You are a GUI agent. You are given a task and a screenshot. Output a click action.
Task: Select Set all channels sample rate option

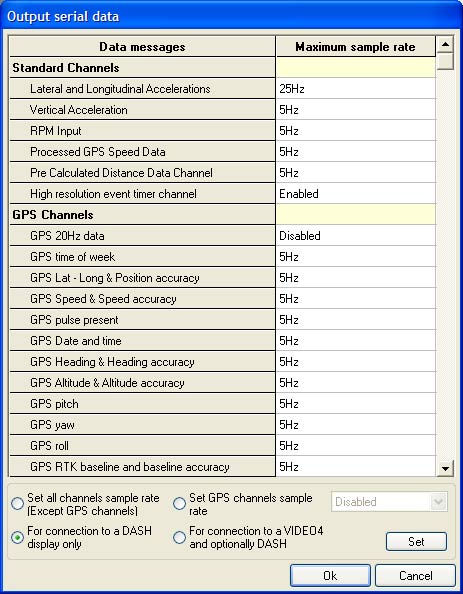(x=17, y=504)
